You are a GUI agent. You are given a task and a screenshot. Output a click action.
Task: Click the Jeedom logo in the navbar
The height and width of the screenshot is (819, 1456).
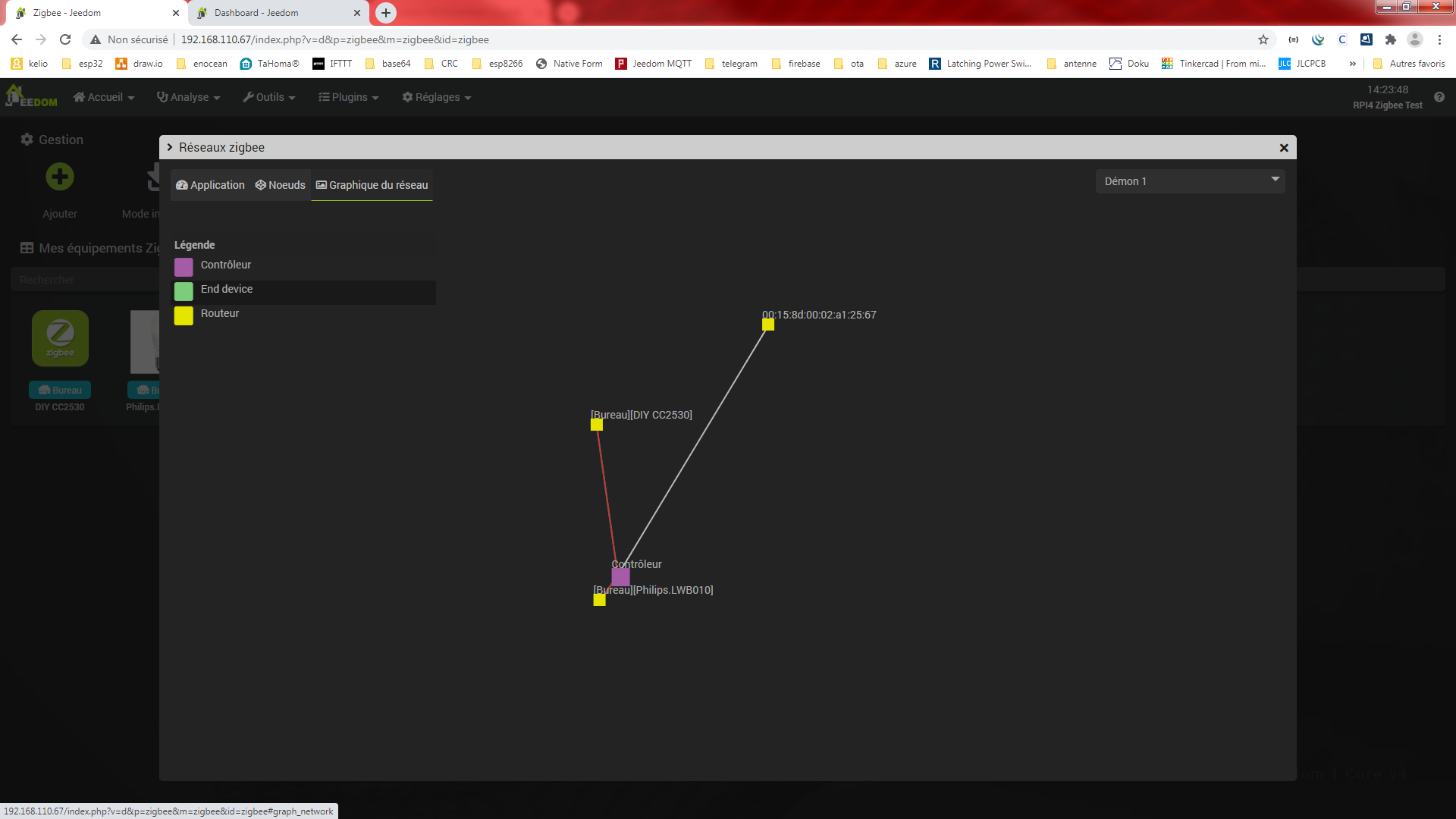[32, 97]
